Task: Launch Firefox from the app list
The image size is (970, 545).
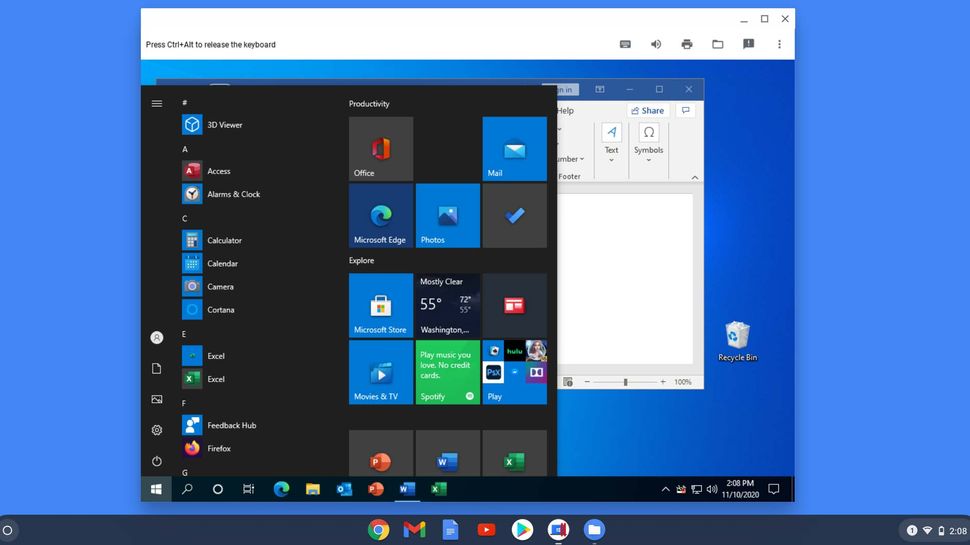Action: click(207, 448)
